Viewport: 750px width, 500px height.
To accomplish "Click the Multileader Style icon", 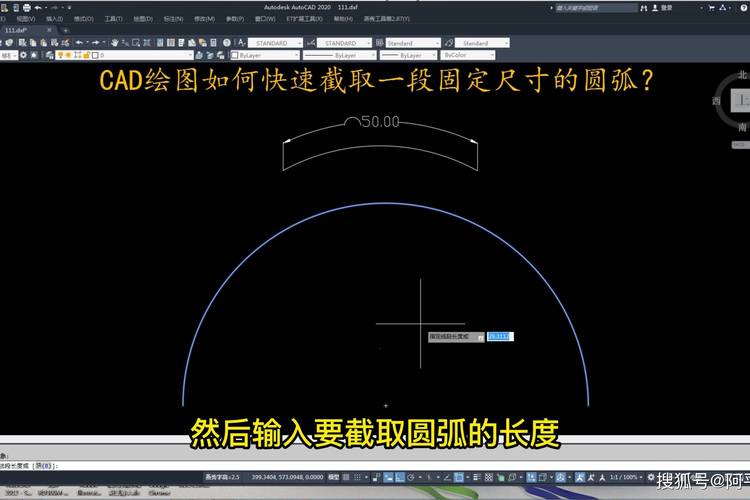I will (449, 43).
